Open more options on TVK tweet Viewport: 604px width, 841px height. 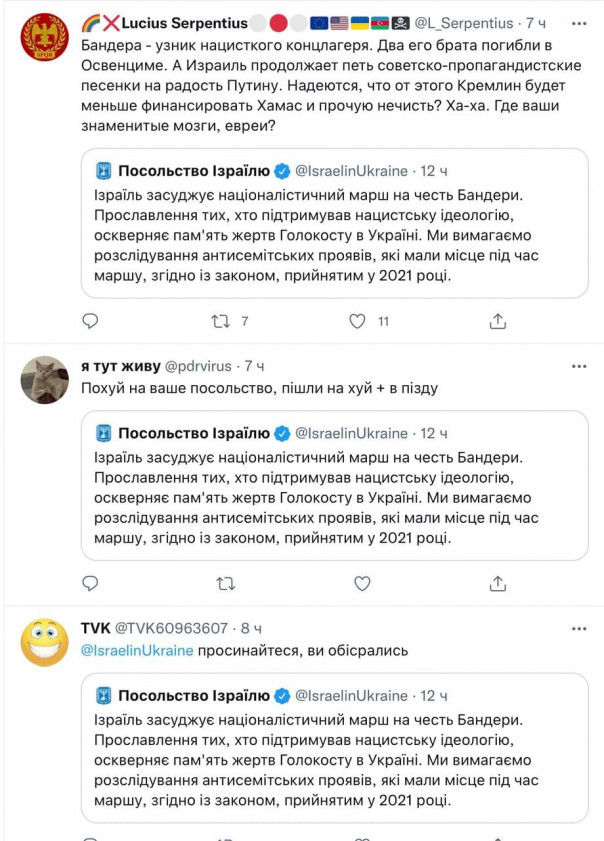(579, 629)
